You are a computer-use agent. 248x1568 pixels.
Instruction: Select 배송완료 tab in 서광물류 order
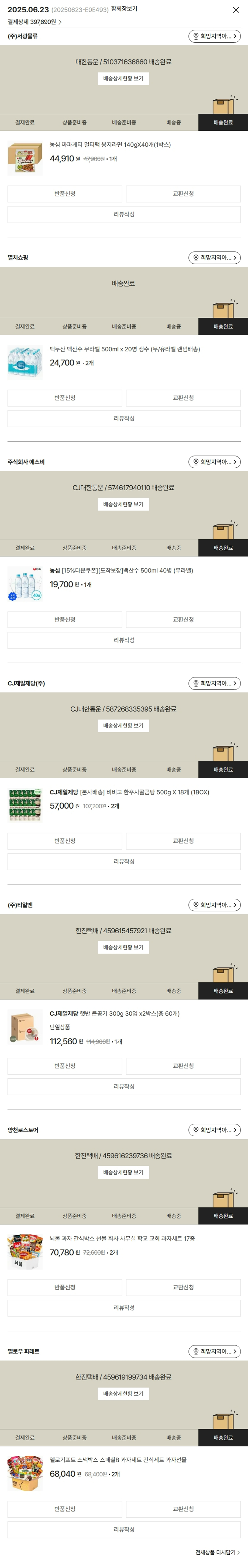(223, 123)
